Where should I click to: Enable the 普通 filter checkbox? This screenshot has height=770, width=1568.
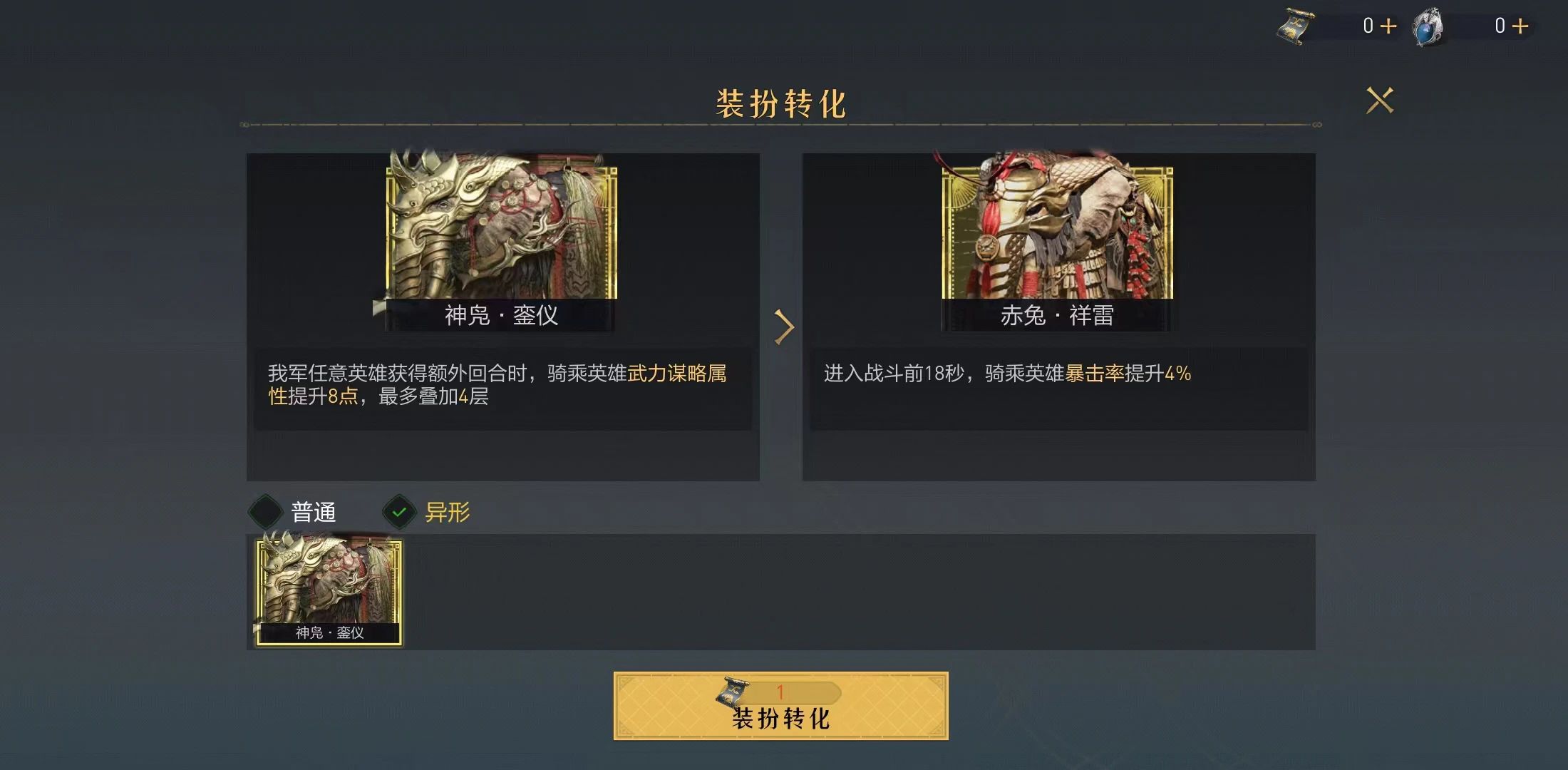tap(266, 512)
